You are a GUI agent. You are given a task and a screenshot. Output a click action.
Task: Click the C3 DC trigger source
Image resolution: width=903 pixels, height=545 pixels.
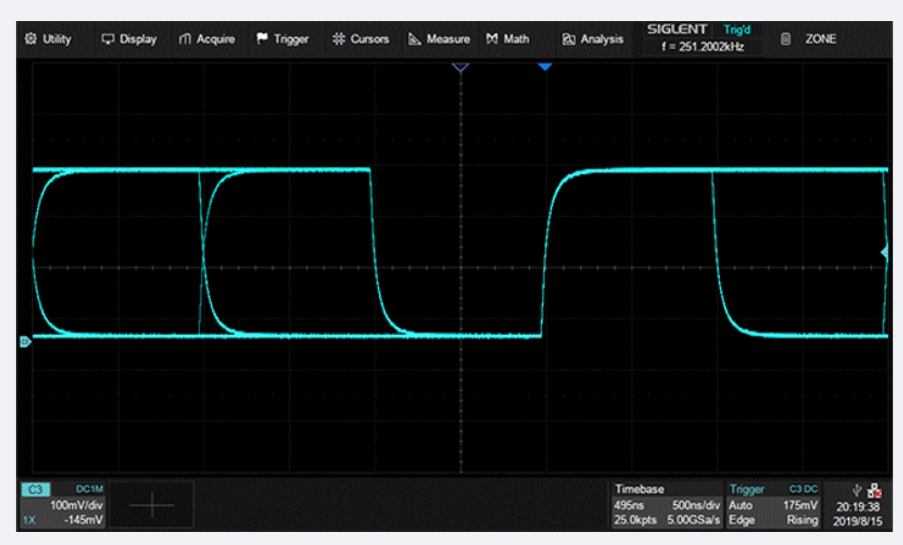click(803, 489)
